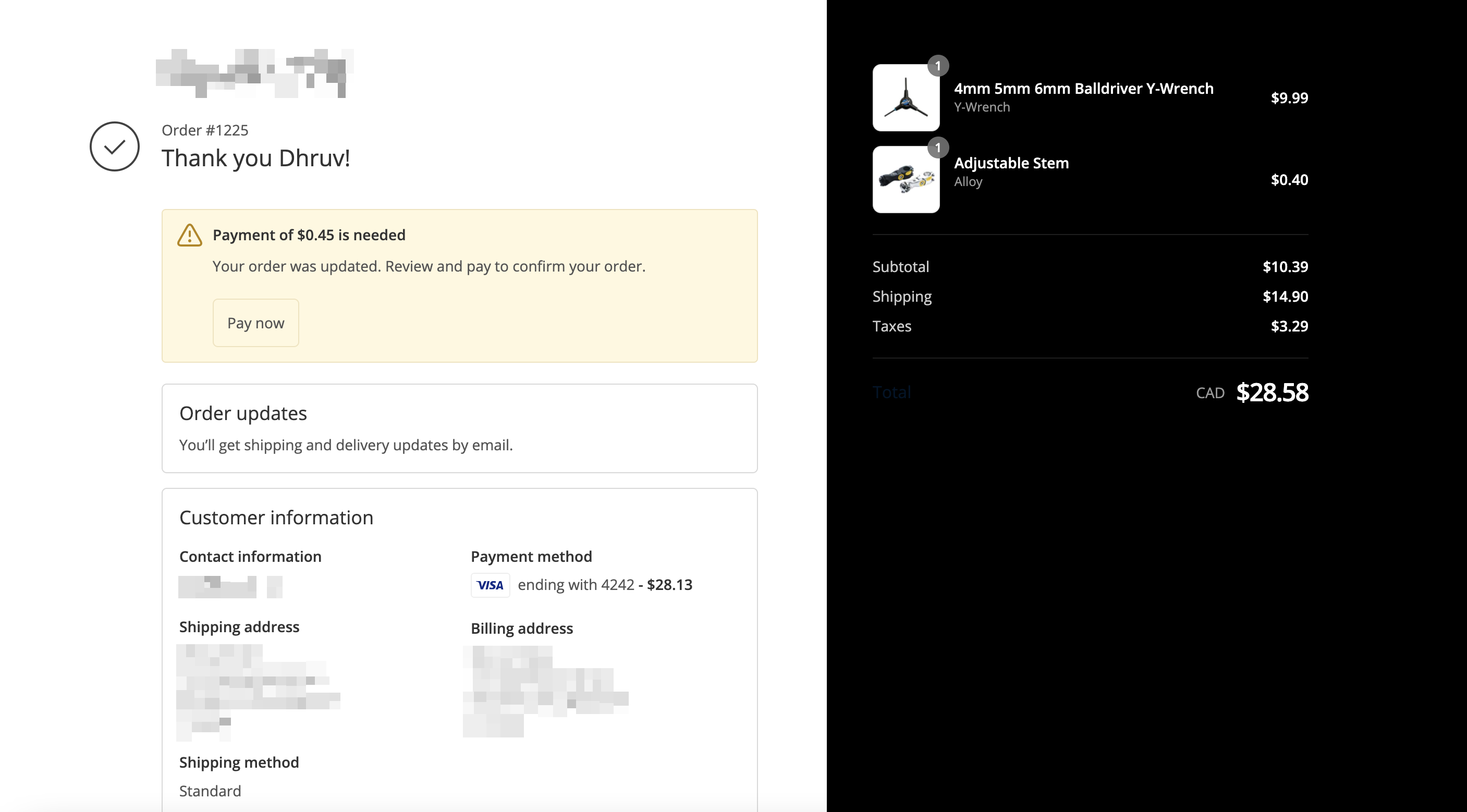The width and height of the screenshot is (1467, 812).
Task: Open the Balldriver Y-Wrench product thumbnail
Action: click(906, 98)
